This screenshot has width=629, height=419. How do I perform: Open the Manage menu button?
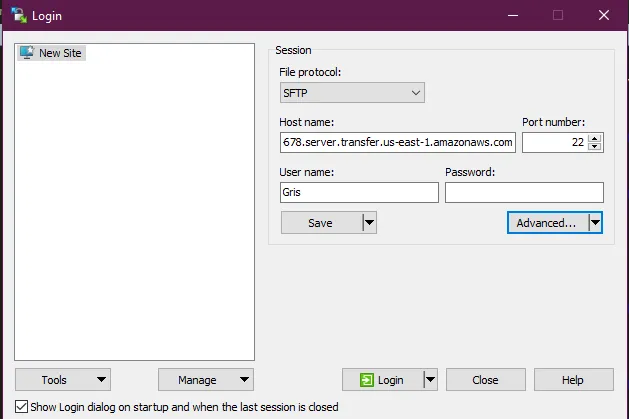(205, 380)
